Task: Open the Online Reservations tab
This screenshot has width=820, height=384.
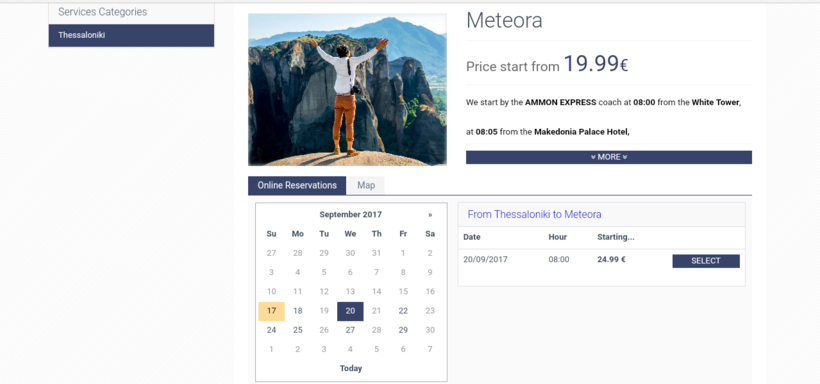Action: [297, 185]
